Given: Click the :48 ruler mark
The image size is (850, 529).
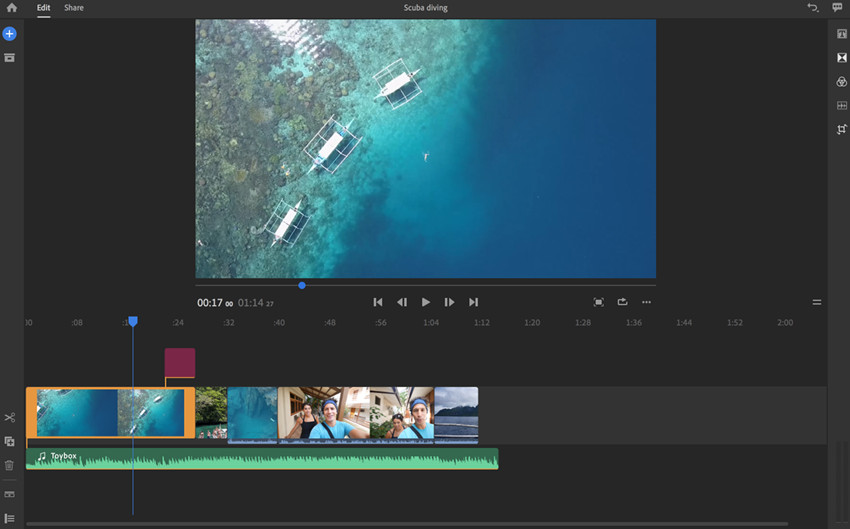Looking at the screenshot, I should (x=330, y=322).
